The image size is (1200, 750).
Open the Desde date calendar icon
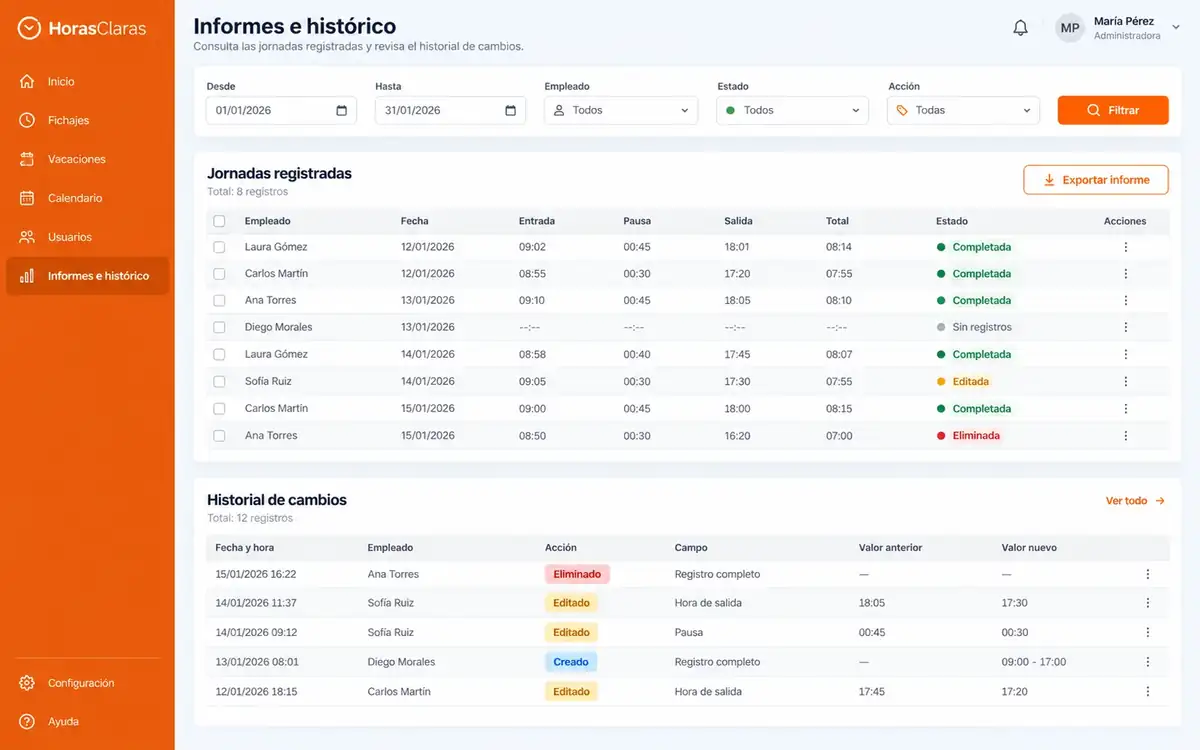pyautogui.click(x=342, y=110)
